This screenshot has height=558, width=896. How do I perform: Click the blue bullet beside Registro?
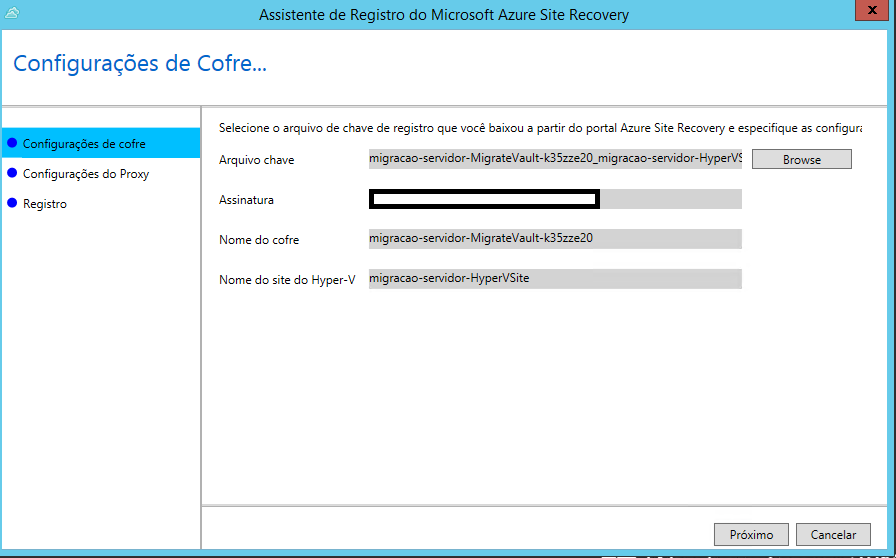tap(12, 204)
